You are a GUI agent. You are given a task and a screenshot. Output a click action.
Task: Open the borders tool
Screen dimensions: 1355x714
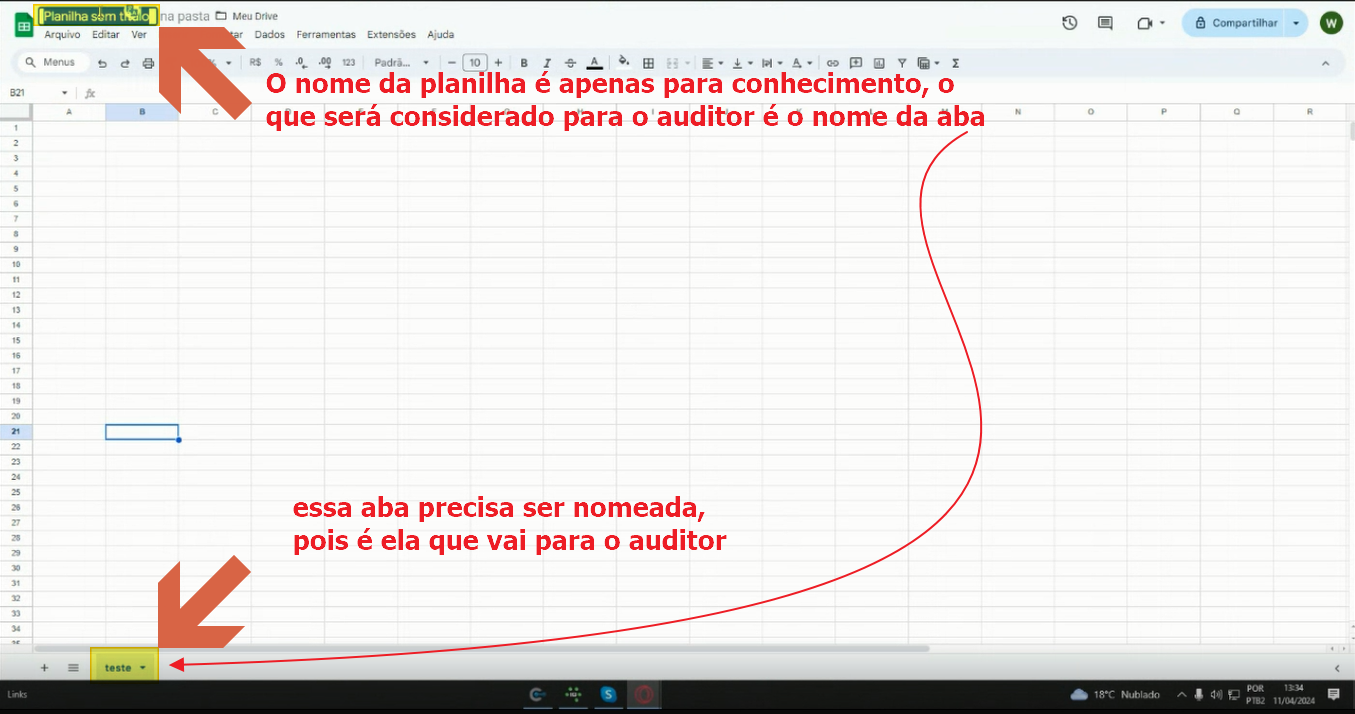pyautogui.click(x=648, y=62)
